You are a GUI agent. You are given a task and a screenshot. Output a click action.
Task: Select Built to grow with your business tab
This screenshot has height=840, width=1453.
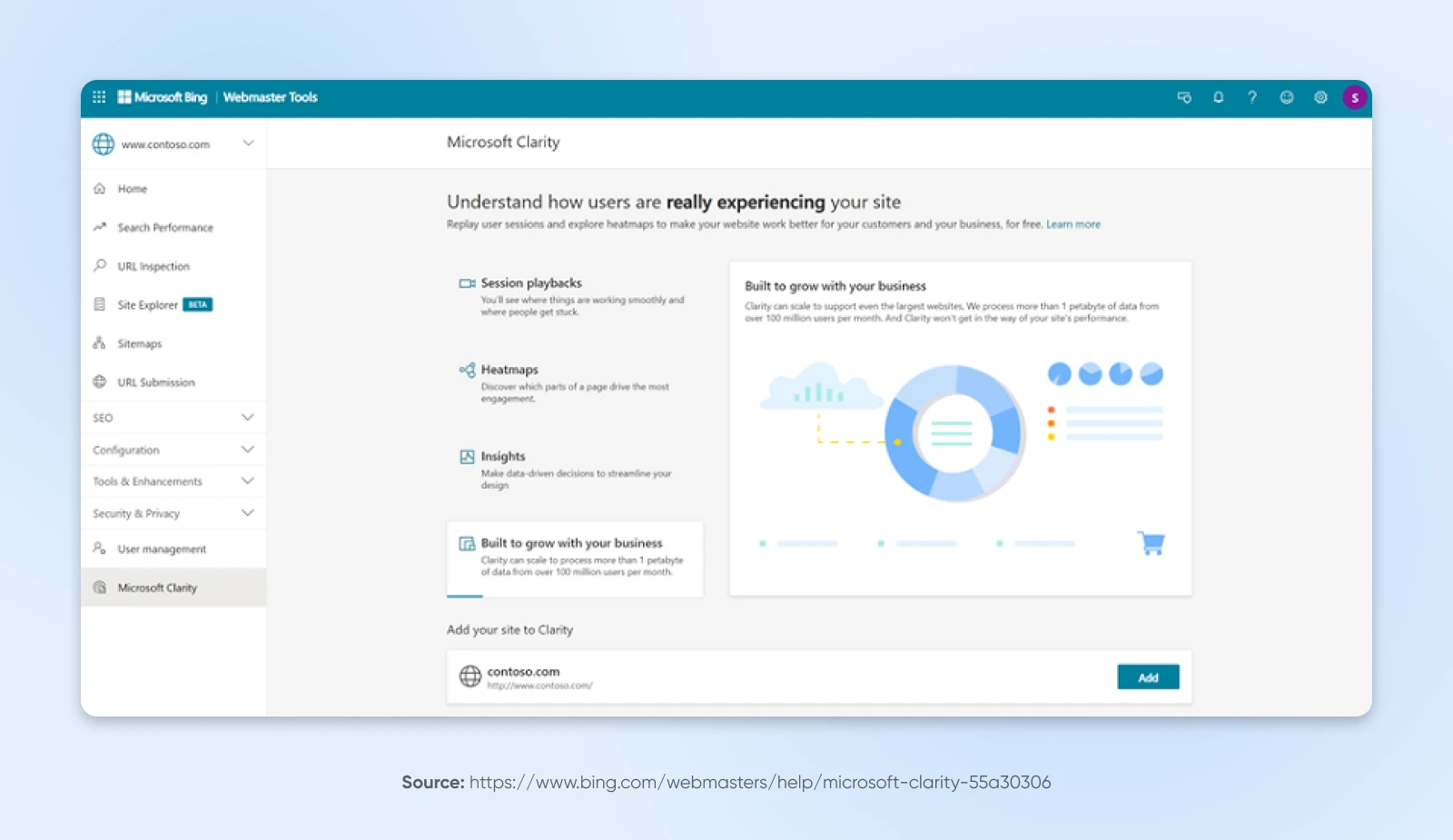(575, 558)
